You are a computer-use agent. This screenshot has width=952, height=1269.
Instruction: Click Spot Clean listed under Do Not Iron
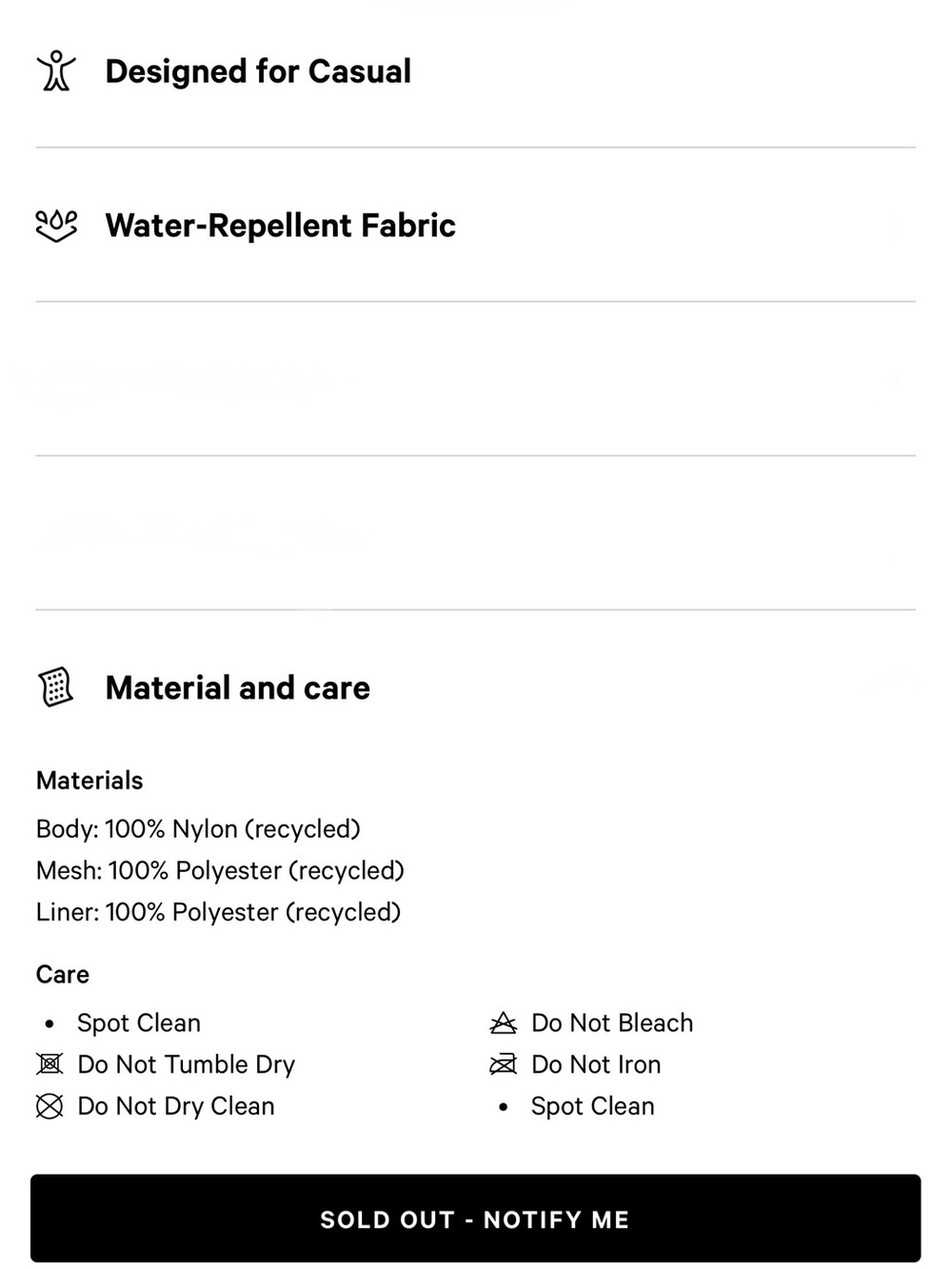pos(593,1106)
